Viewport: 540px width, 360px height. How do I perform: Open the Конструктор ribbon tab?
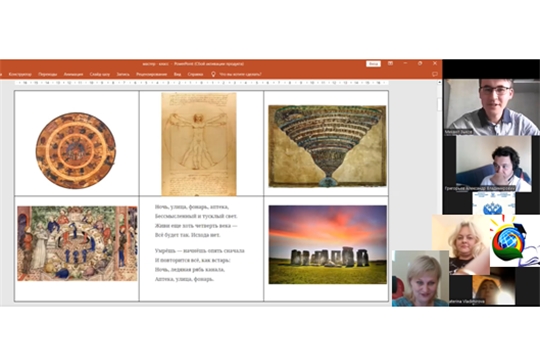pos(20,74)
